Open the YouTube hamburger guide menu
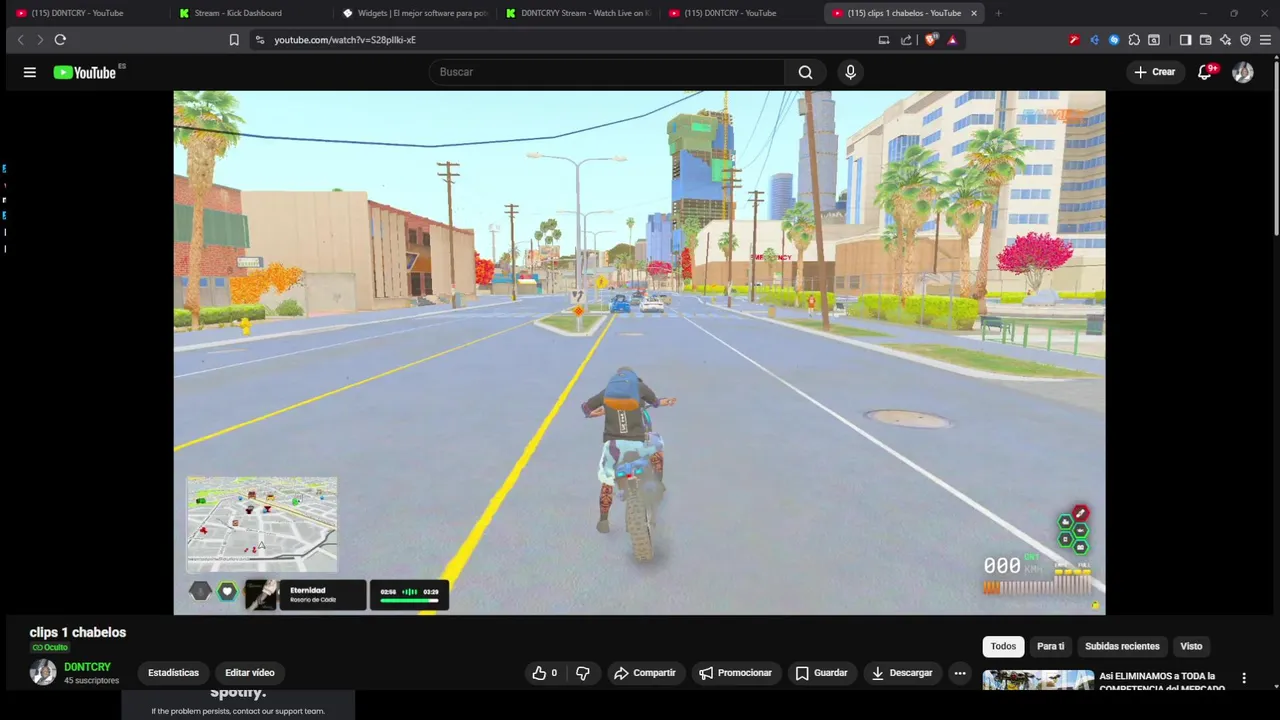This screenshot has width=1280, height=720. tap(30, 72)
